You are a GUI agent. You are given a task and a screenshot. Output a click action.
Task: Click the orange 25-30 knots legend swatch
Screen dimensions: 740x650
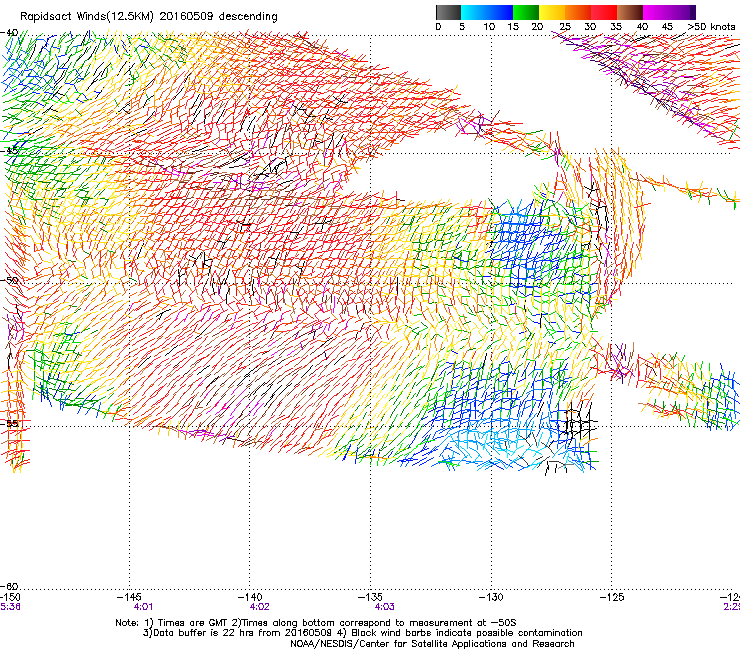click(x=578, y=12)
